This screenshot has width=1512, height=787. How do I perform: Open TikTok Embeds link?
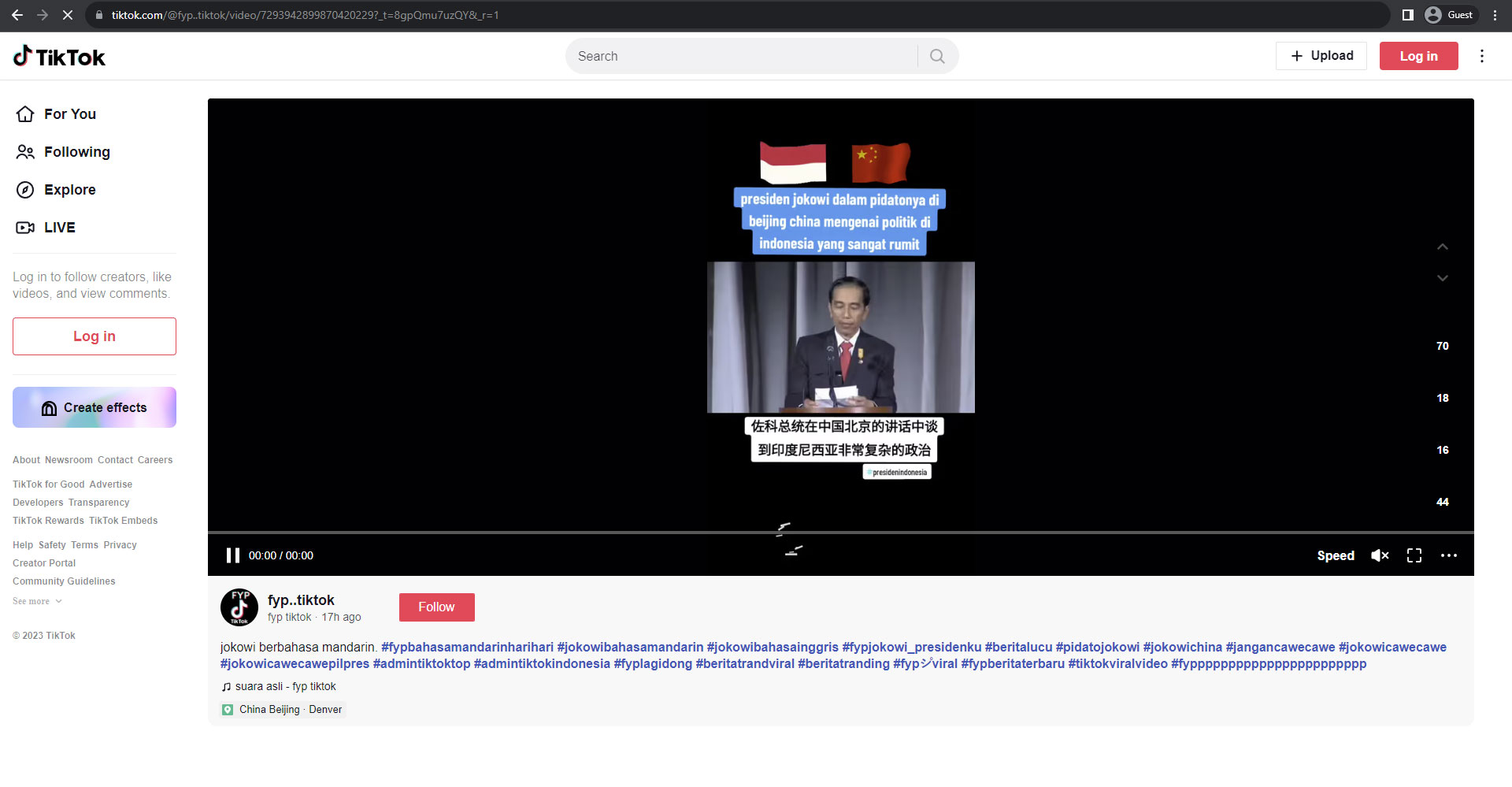tap(124, 521)
